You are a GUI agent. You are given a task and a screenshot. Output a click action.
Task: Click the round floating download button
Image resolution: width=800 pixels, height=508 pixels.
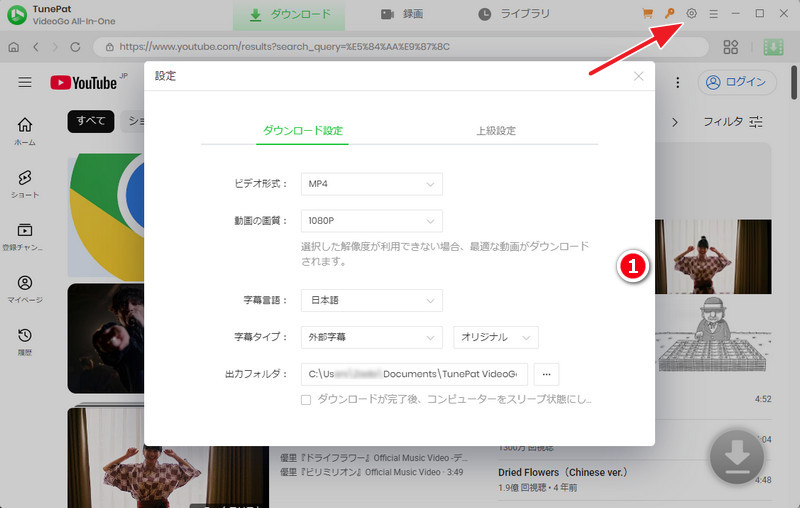(736, 456)
